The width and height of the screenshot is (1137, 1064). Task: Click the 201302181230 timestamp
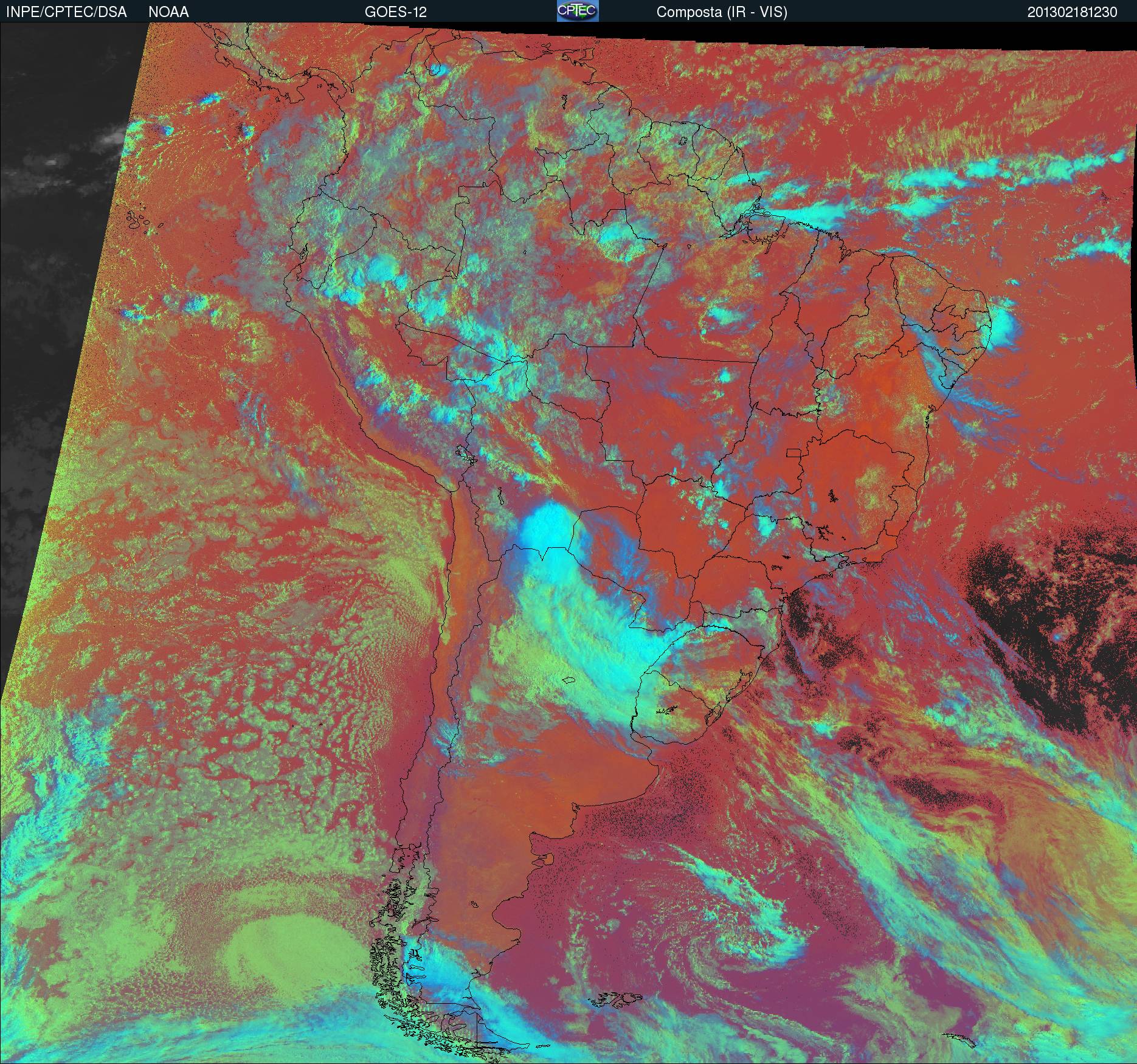(x=1073, y=12)
